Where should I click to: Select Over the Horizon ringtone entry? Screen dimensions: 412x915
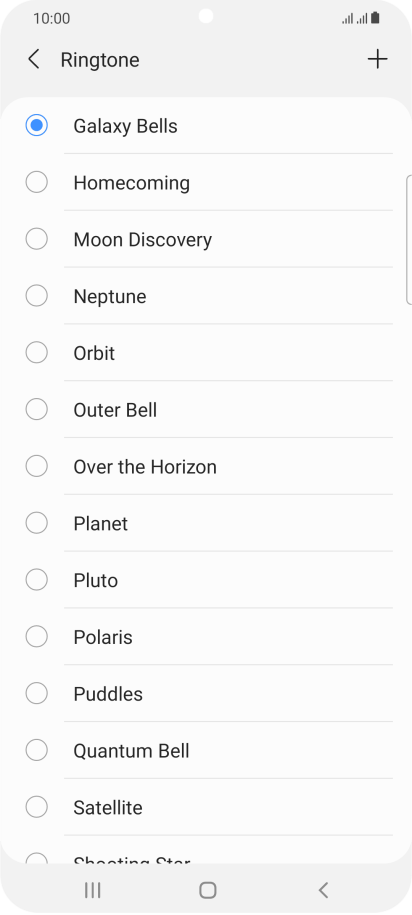(x=208, y=466)
